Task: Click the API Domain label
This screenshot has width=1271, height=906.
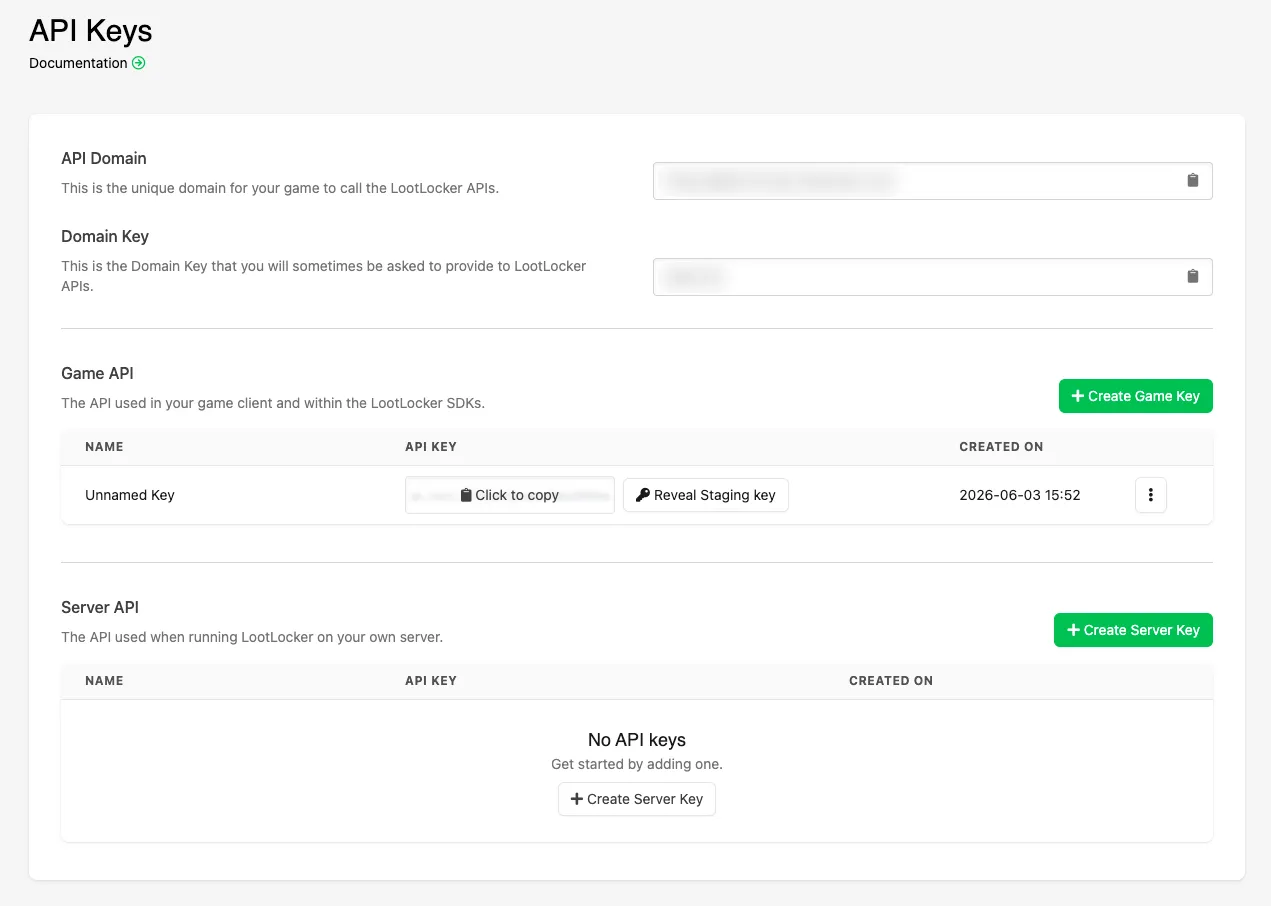Action: pyautogui.click(x=104, y=158)
